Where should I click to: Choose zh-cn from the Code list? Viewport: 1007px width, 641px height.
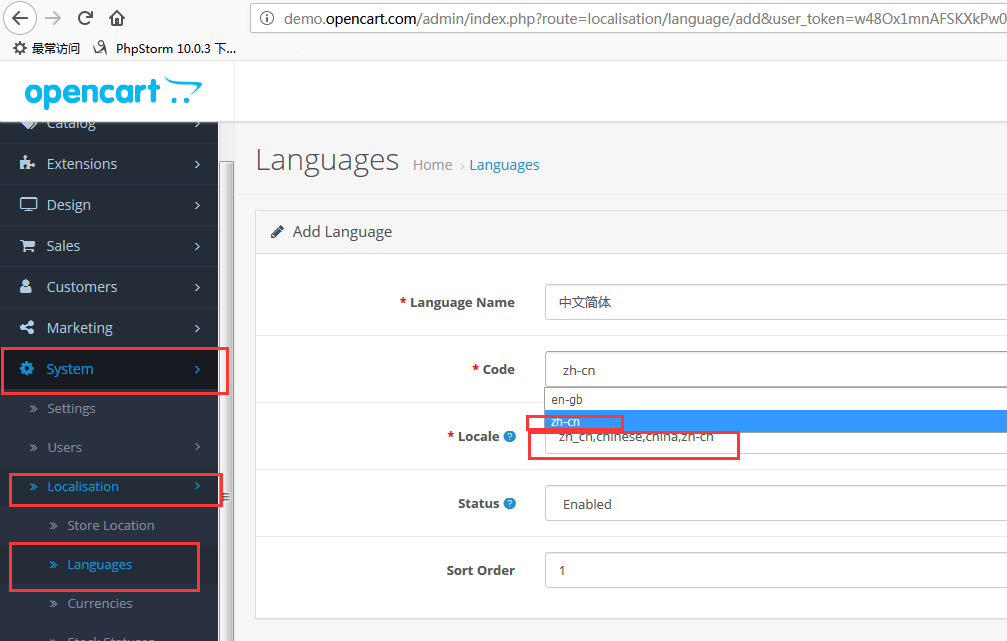[x=776, y=421]
